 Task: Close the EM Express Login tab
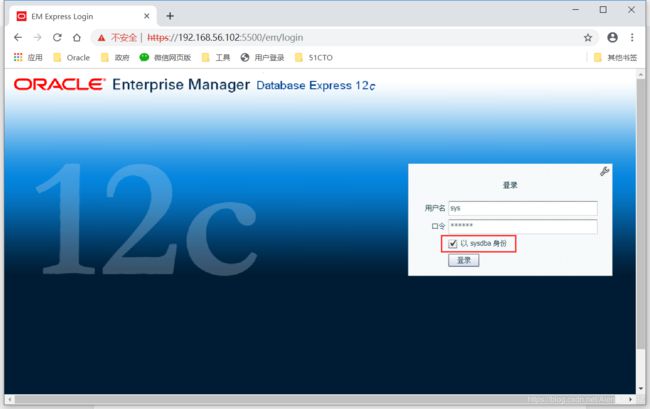147,16
